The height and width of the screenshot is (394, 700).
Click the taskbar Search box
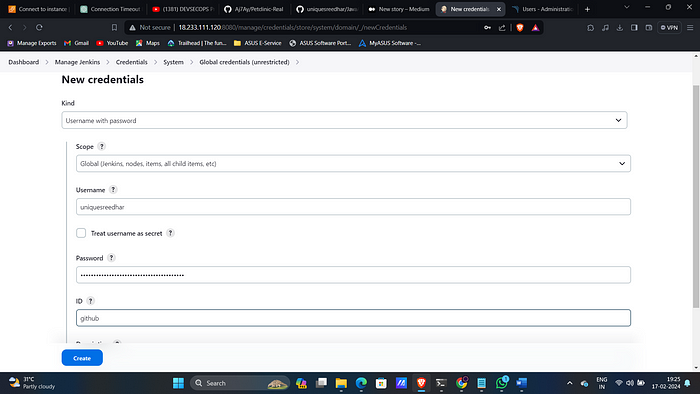(x=240, y=383)
